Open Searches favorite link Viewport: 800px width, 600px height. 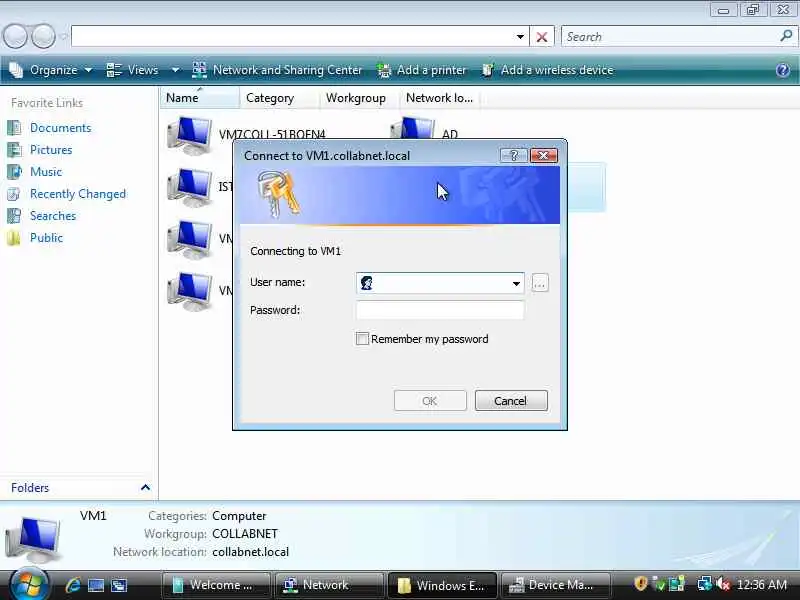pos(53,216)
